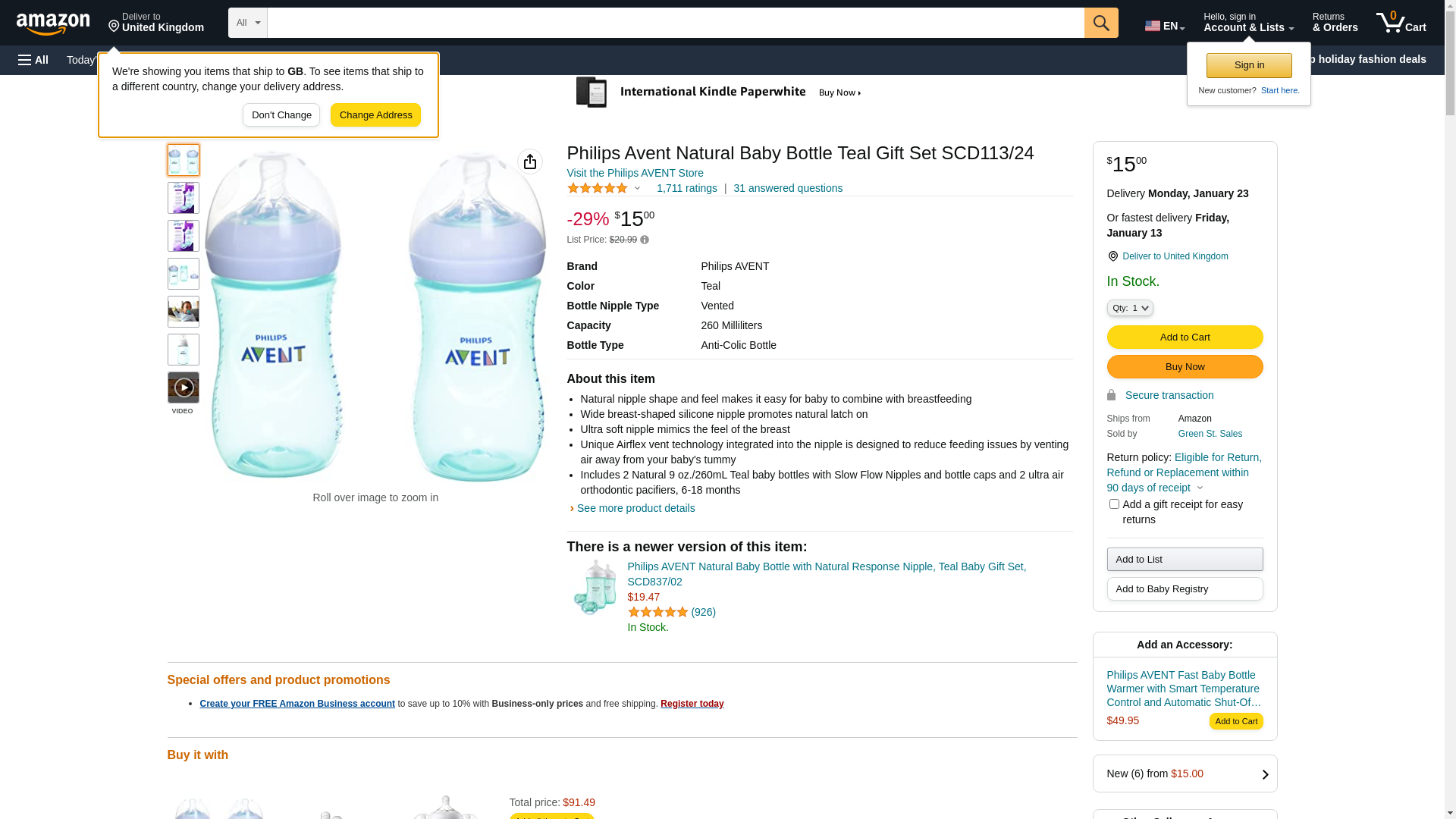1456x819 pixels.
Task: Check the gift receipt checkbox
Action: pyautogui.click(x=1114, y=504)
